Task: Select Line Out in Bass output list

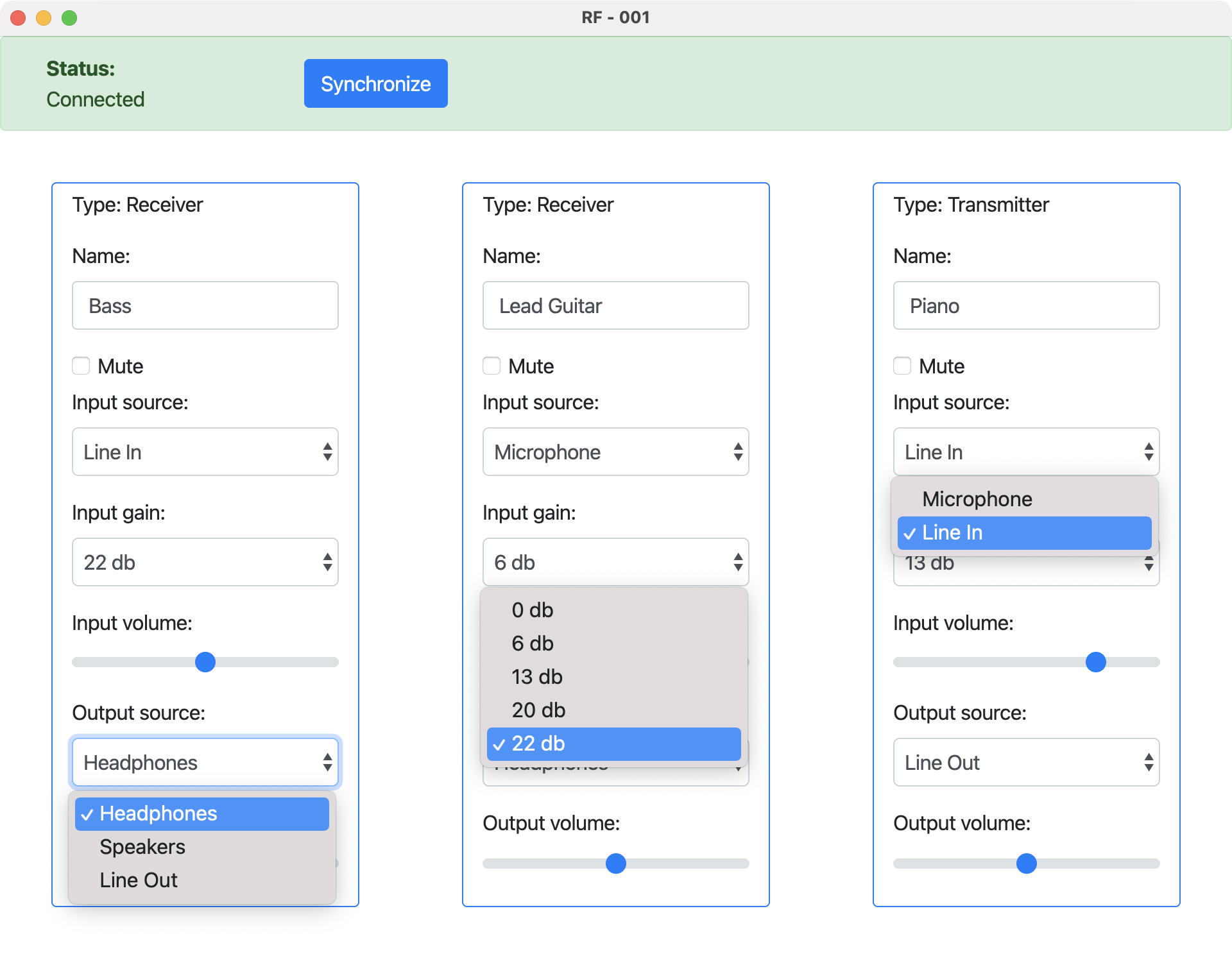Action: (x=139, y=880)
